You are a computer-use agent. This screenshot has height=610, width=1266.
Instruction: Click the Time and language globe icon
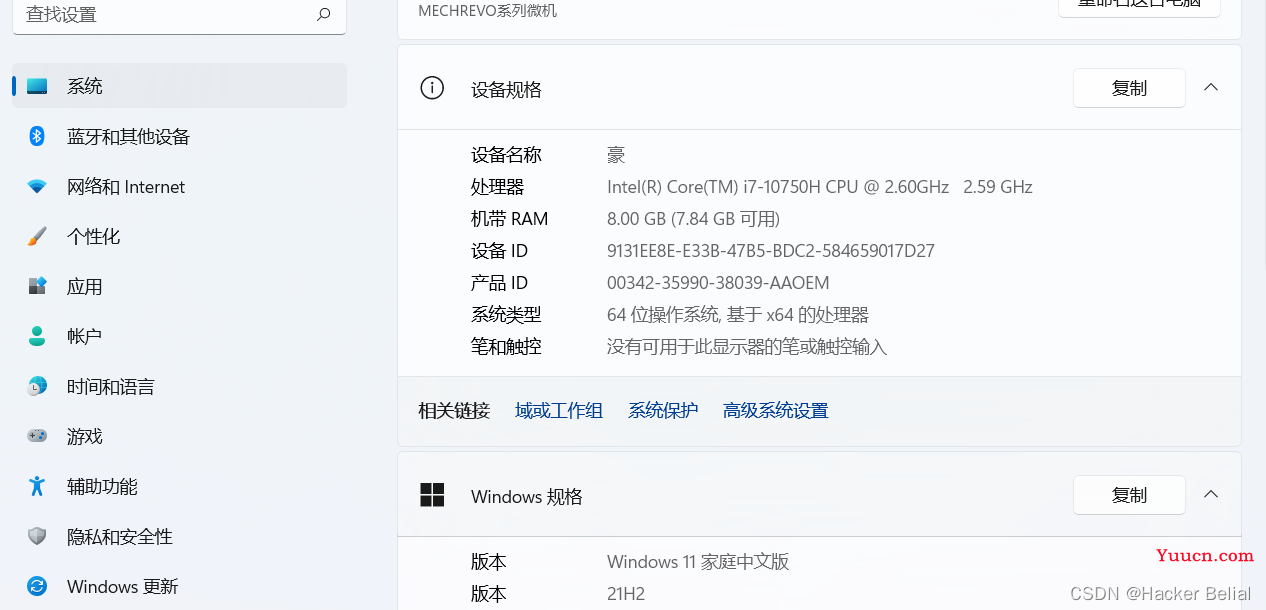(37, 386)
